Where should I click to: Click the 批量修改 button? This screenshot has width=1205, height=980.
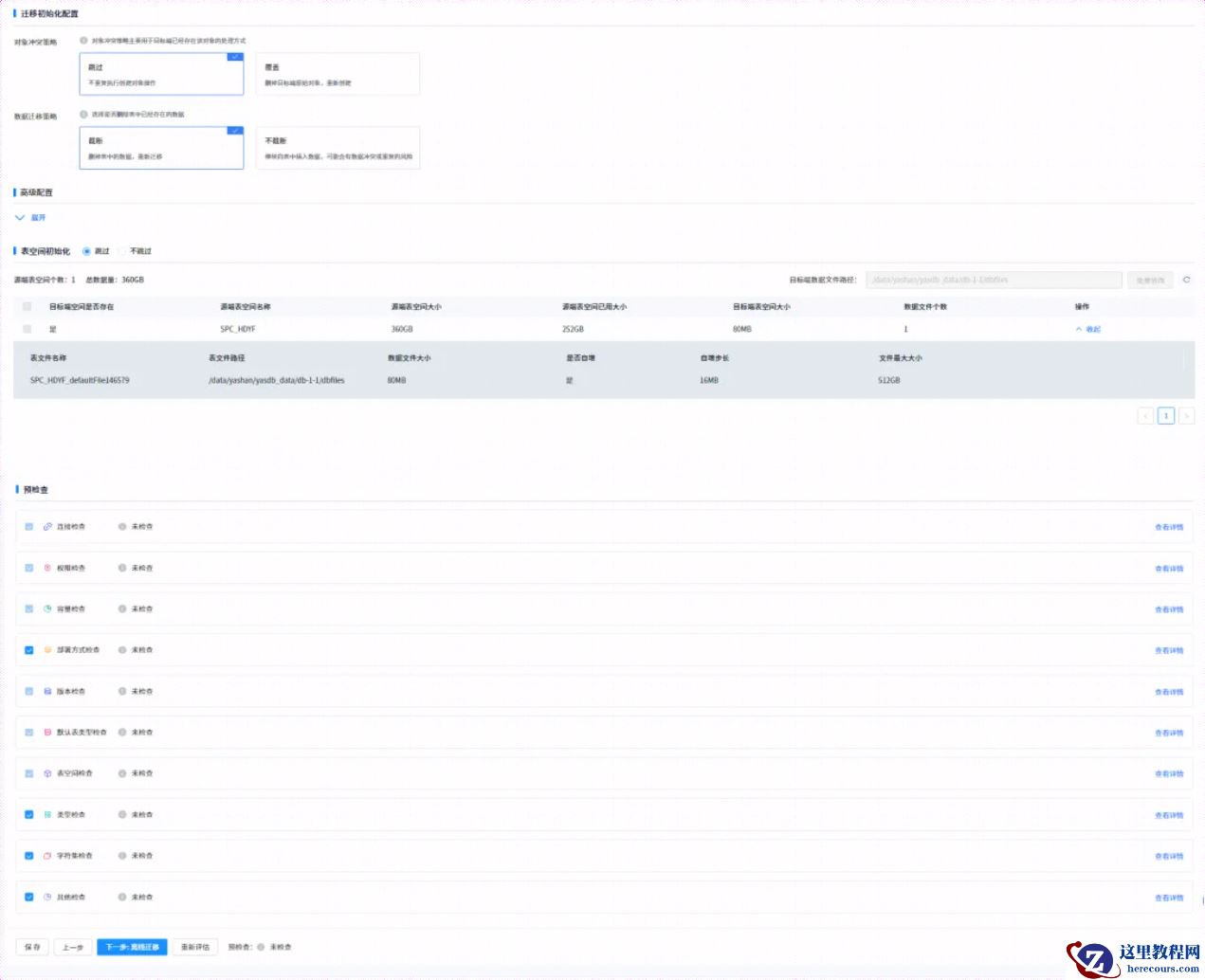1151,280
